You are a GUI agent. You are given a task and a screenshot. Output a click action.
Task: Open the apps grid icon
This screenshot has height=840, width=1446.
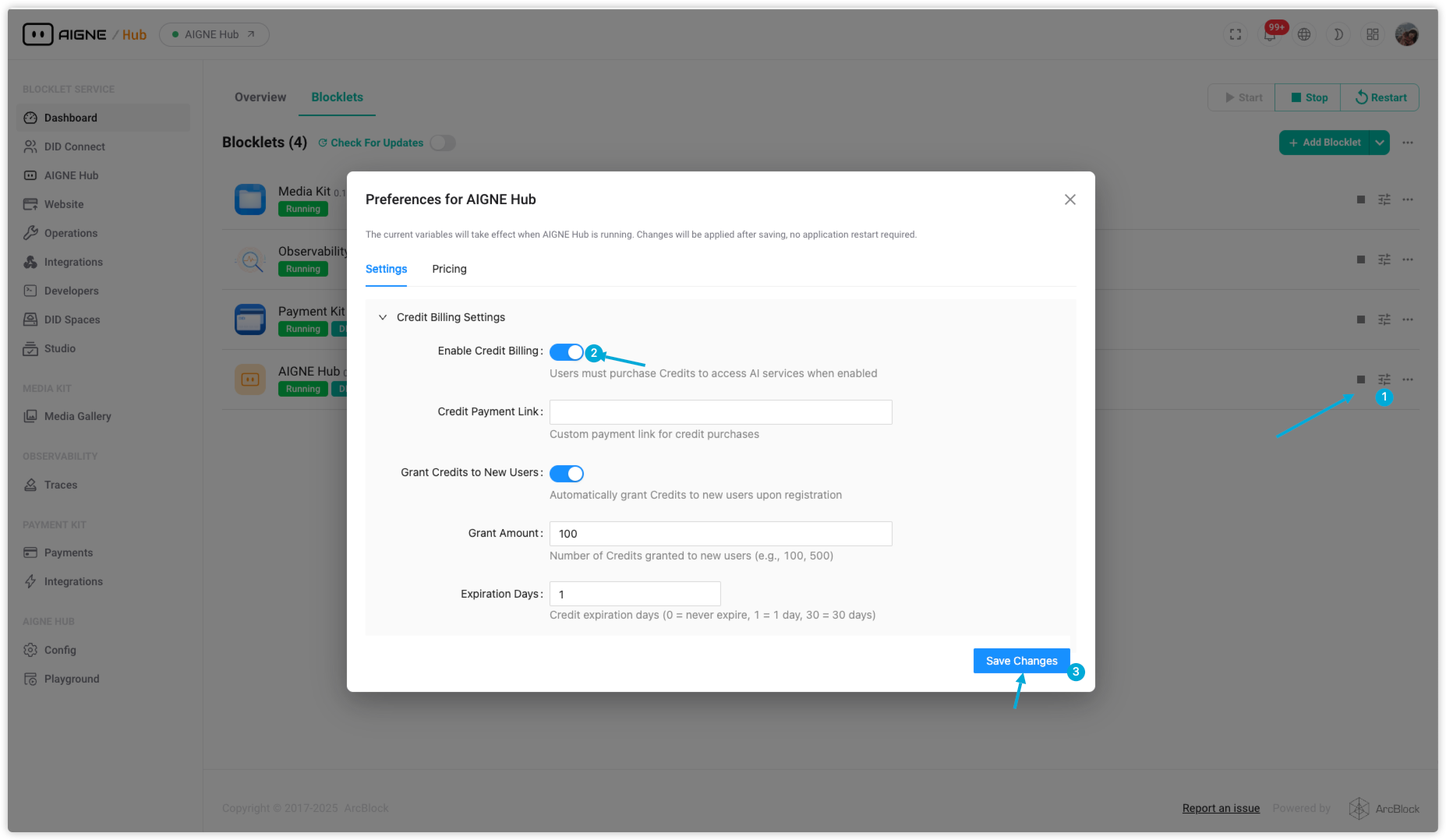point(1373,35)
